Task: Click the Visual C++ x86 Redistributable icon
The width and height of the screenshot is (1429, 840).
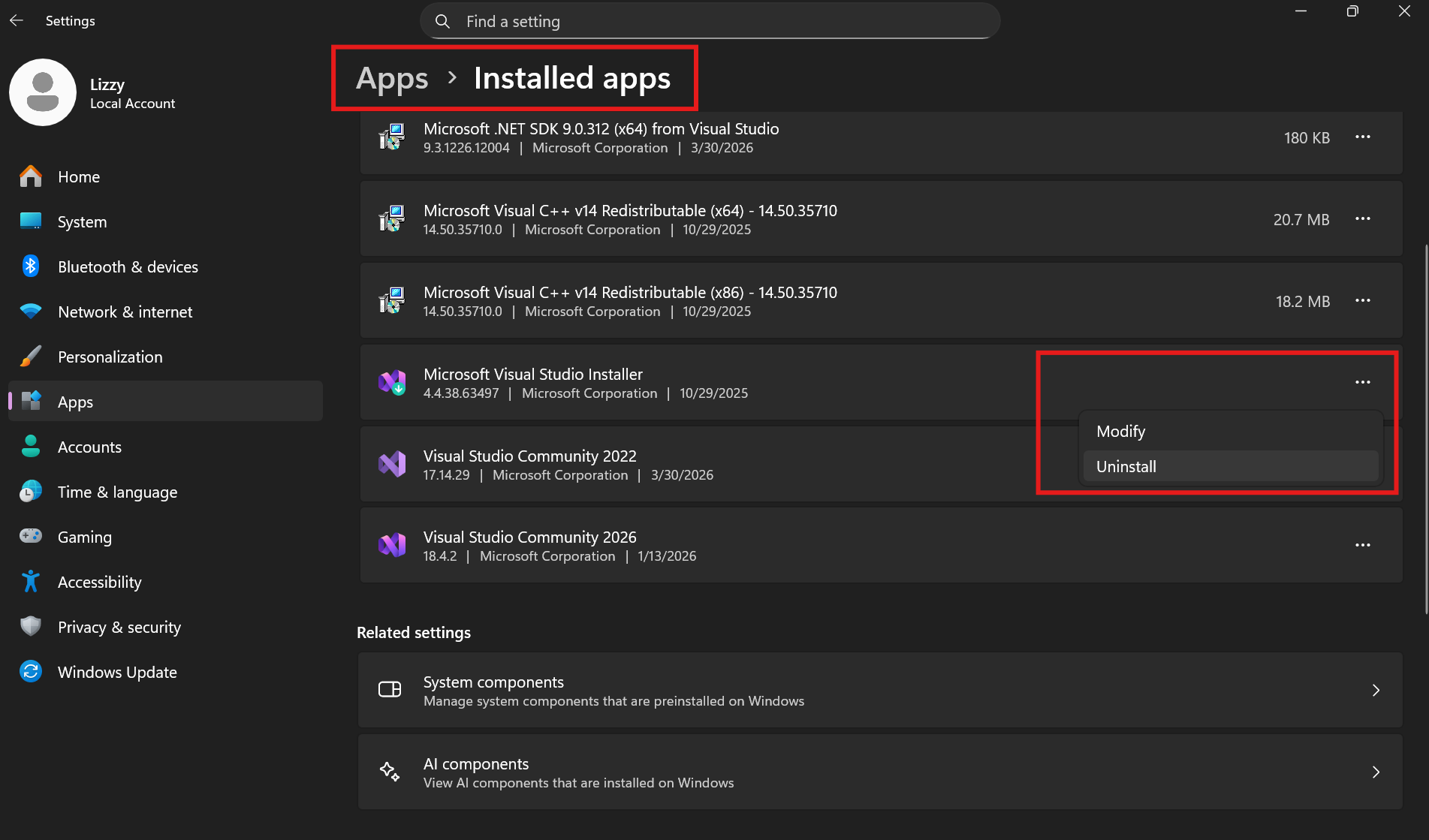Action: pos(392,301)
